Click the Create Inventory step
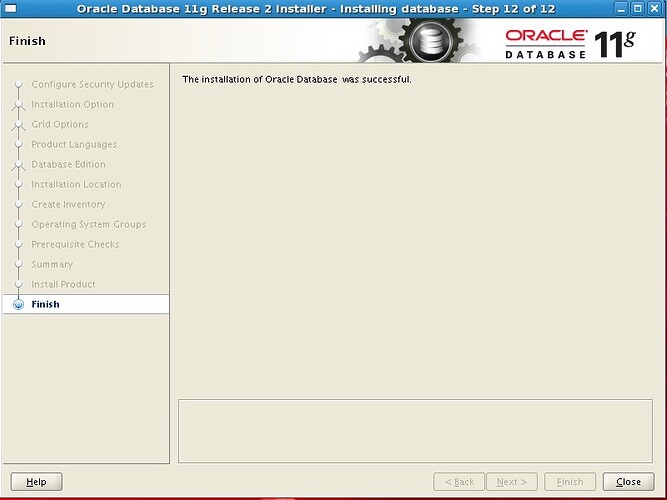The width and height of the screenshot is (667, 500). pos(68,204)
